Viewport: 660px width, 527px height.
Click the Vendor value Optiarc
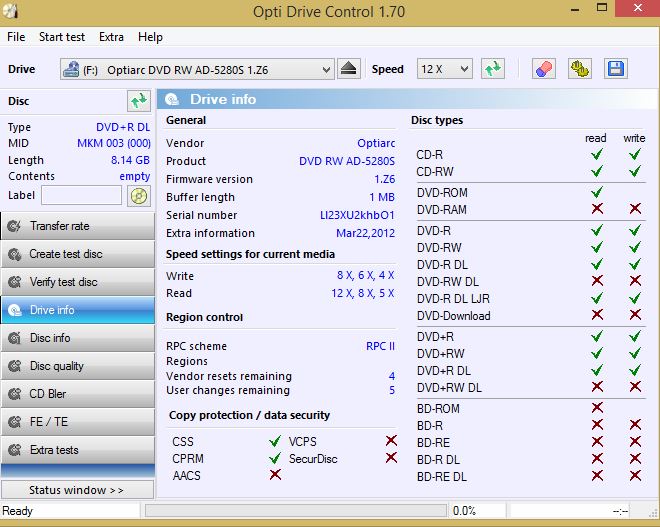point(376,143)
